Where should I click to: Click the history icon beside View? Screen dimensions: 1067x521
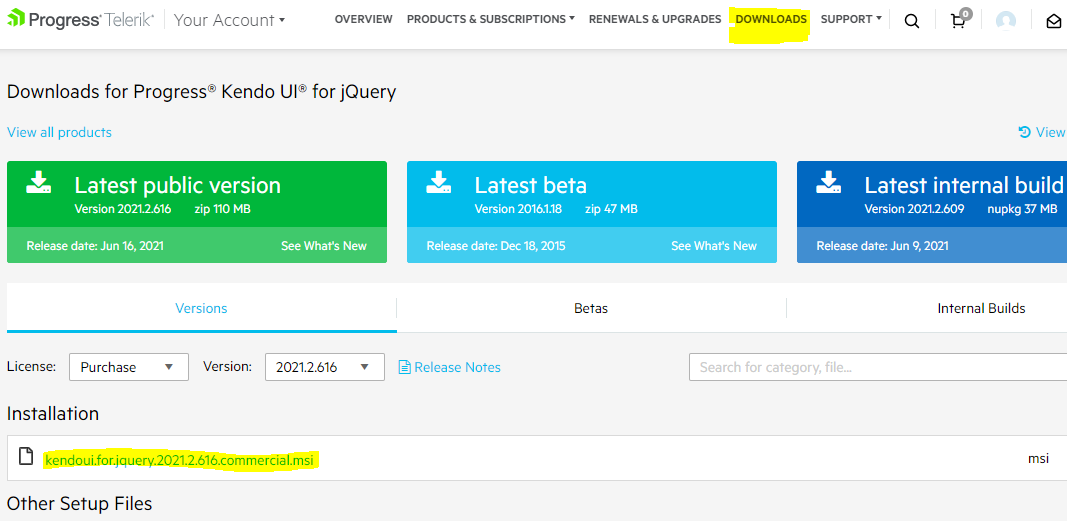tap(1024, 132)
